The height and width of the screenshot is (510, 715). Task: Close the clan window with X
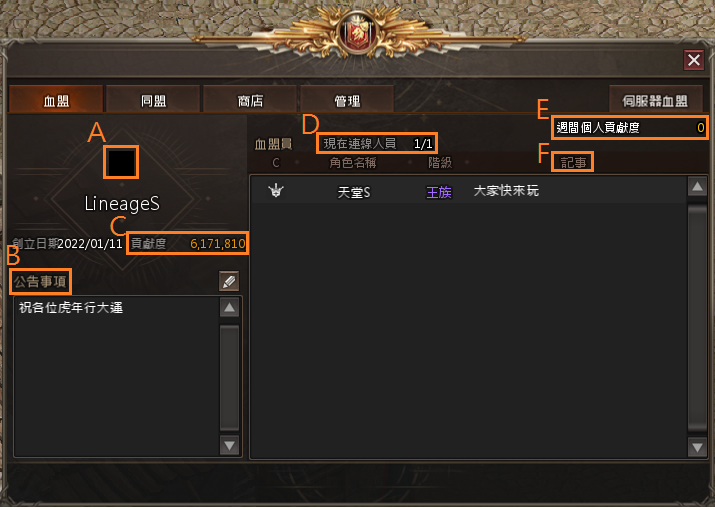694,60
